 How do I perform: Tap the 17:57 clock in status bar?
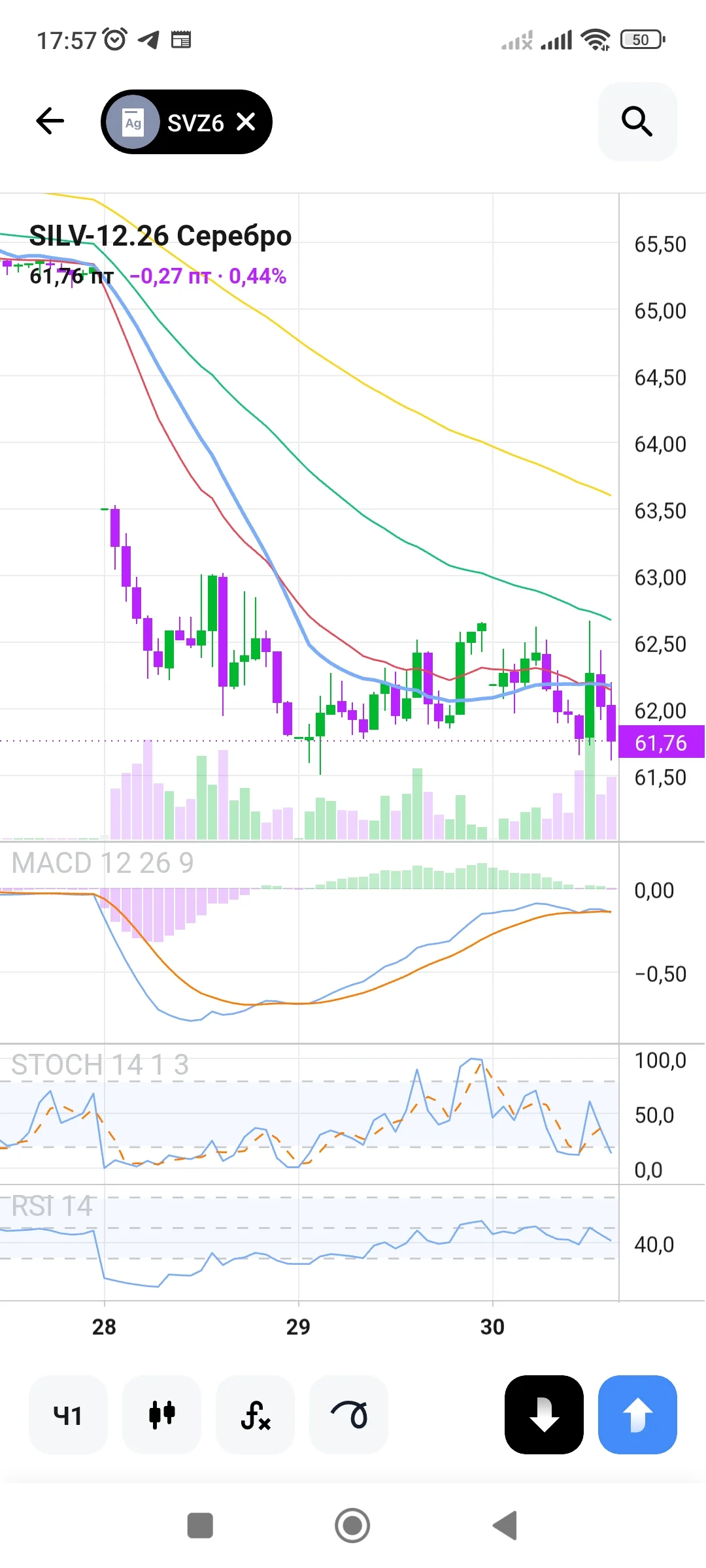point(67,41)
